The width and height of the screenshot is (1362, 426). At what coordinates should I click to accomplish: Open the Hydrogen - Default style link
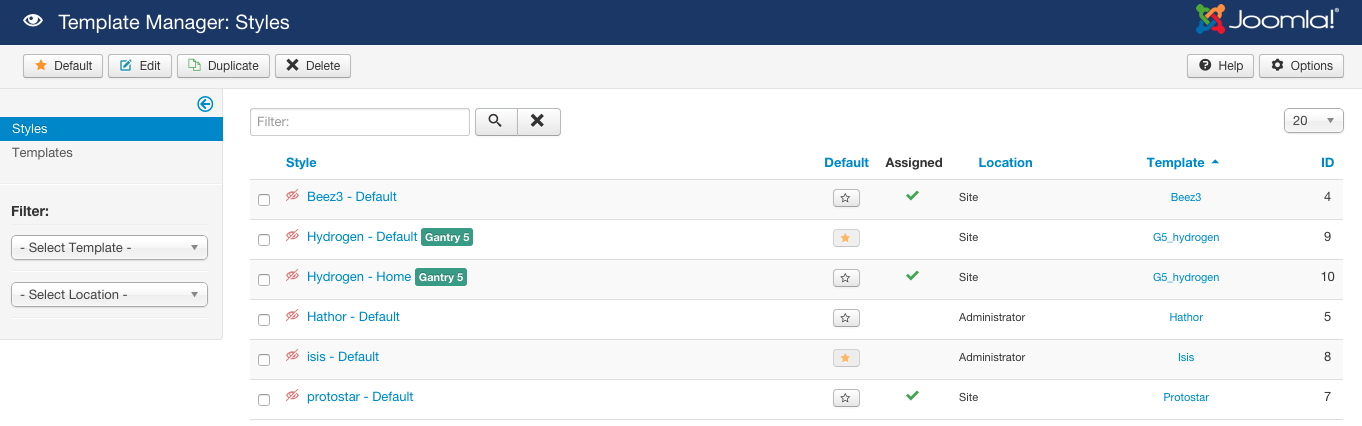[361, 237]
